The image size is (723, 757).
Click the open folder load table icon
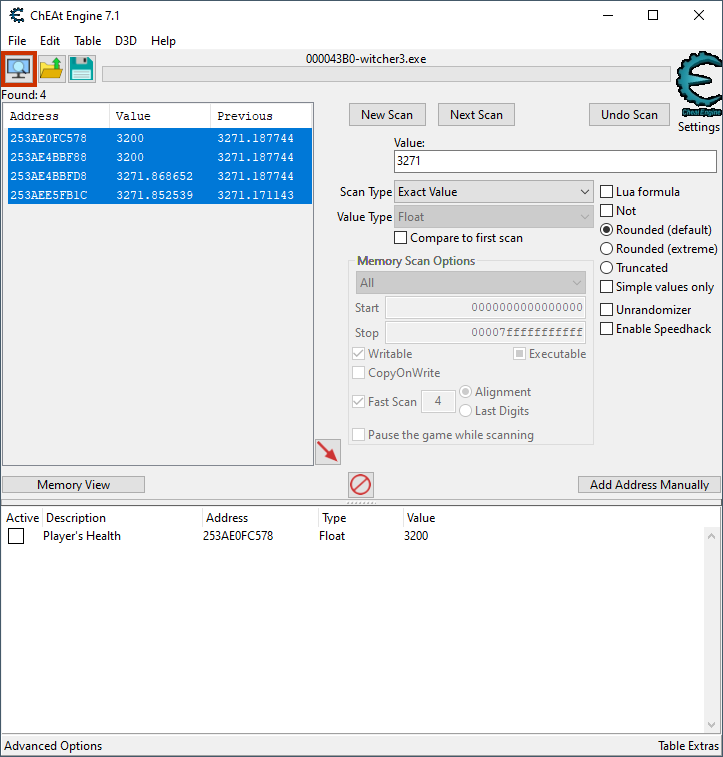pos(51,69)
